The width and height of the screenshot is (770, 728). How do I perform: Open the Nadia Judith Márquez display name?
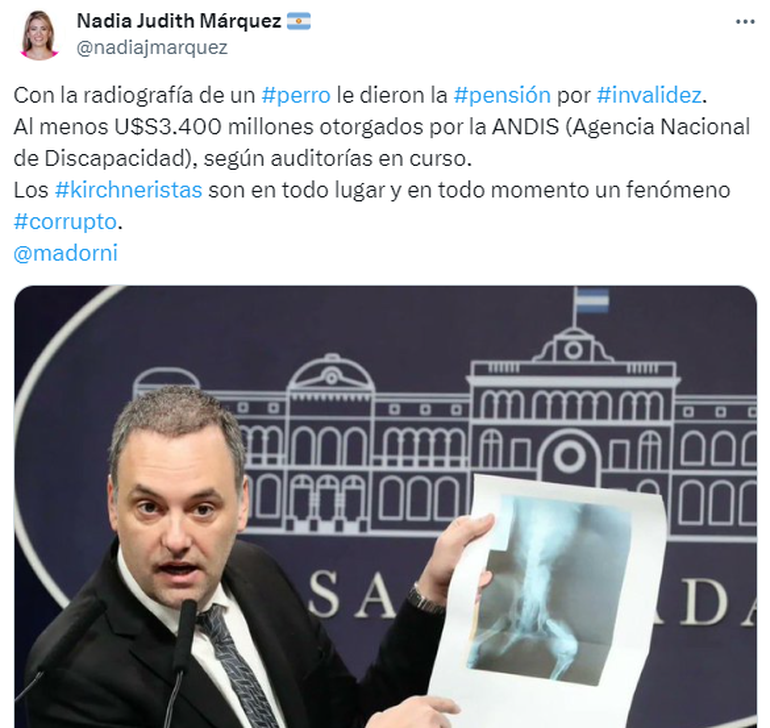click(x=179, y=21)
